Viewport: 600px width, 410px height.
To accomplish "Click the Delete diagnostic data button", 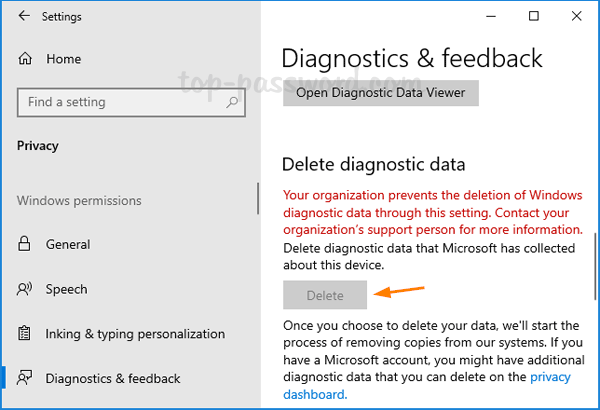I will tap(325, 295).
